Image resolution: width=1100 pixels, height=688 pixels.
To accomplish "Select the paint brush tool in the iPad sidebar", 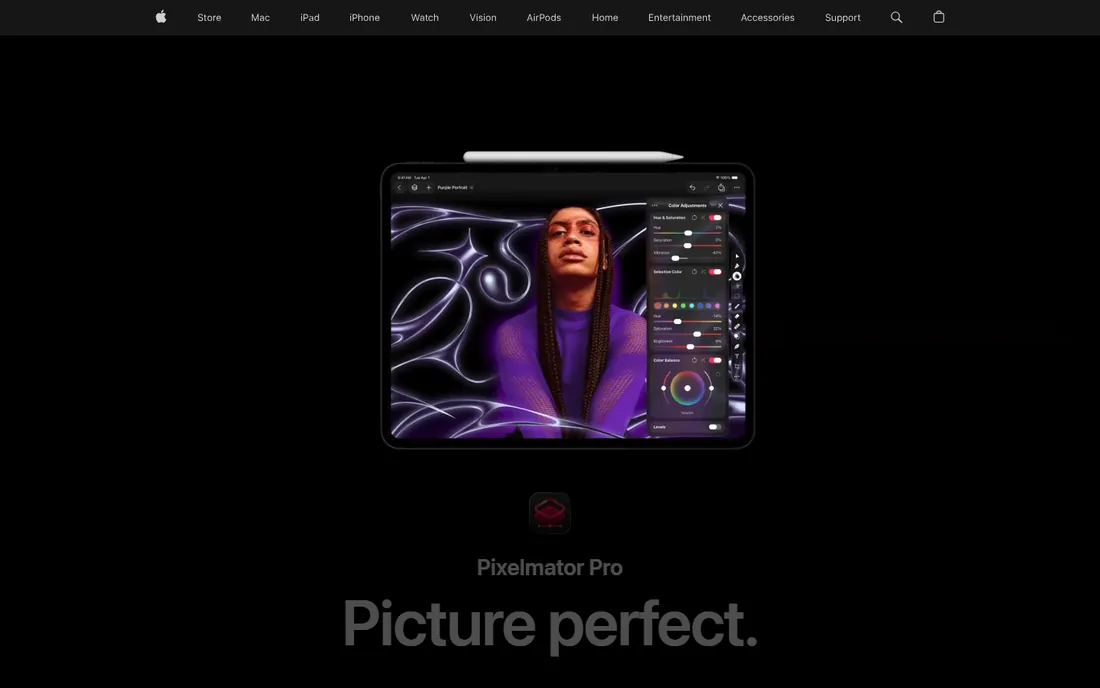I will [x=737, y=306].
